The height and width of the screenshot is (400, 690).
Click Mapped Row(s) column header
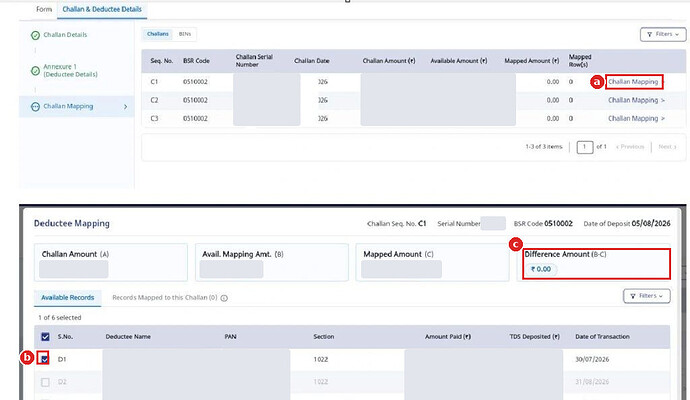(x=580, y=61)
